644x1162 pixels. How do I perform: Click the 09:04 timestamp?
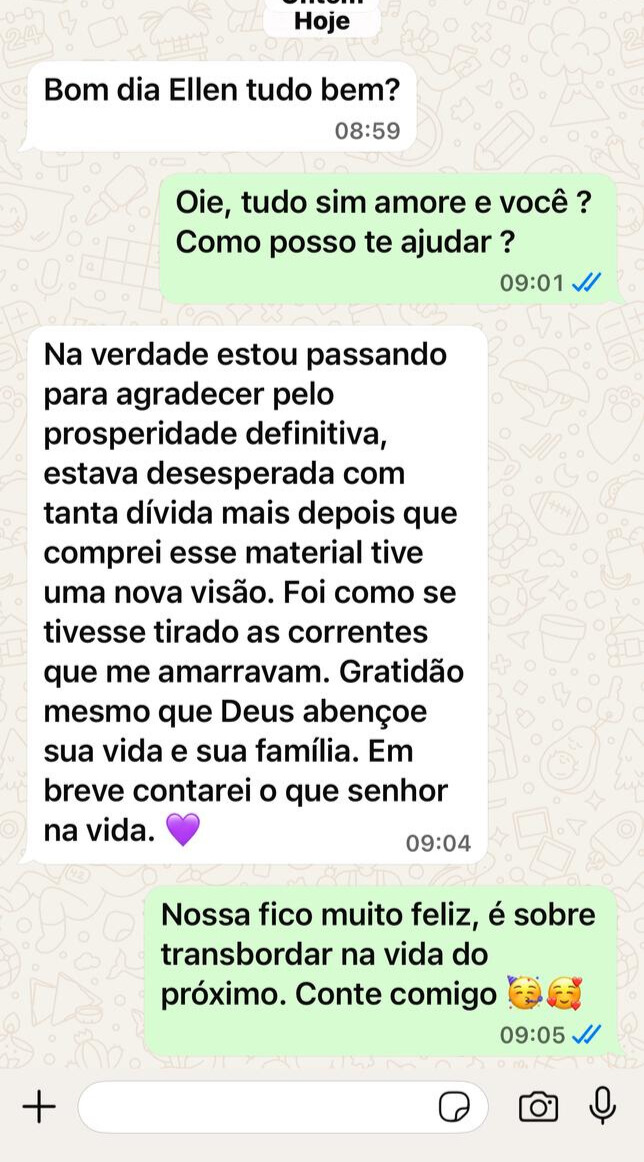click(x=438, y=843)
